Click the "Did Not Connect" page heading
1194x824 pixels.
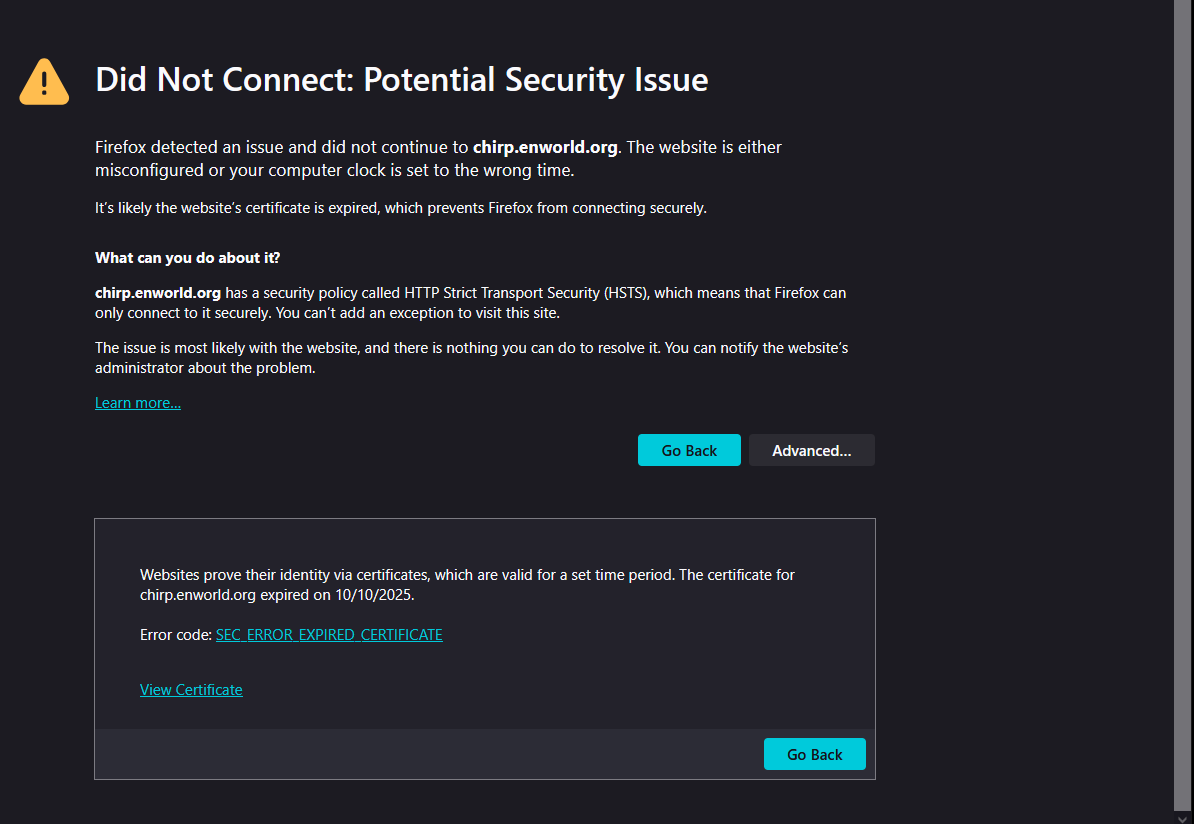401,80
